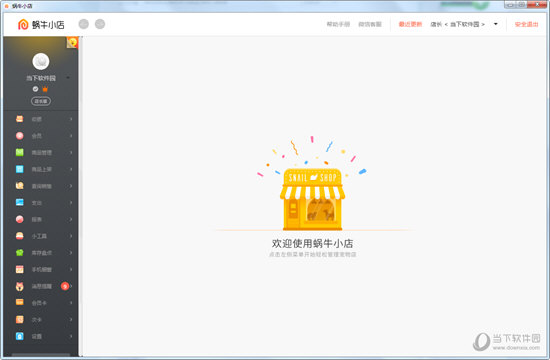Open the cashier (收银) sidebar icon
Image resolution: width=550 pixels, height=360 pixels.
[20, 119]
